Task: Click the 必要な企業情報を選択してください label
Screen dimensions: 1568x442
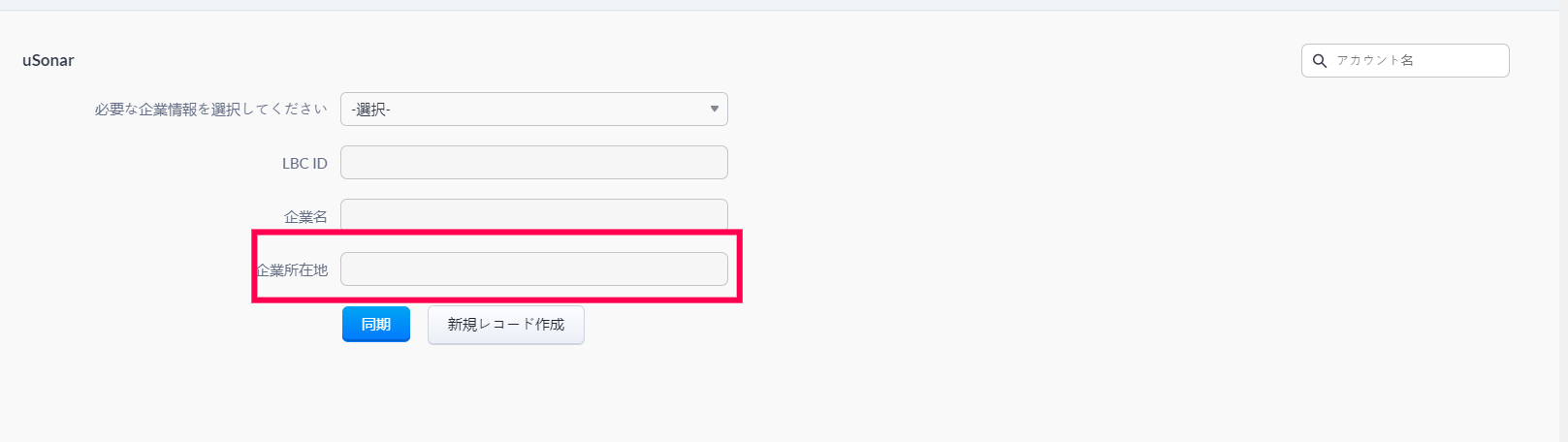Action: (210, 110)
